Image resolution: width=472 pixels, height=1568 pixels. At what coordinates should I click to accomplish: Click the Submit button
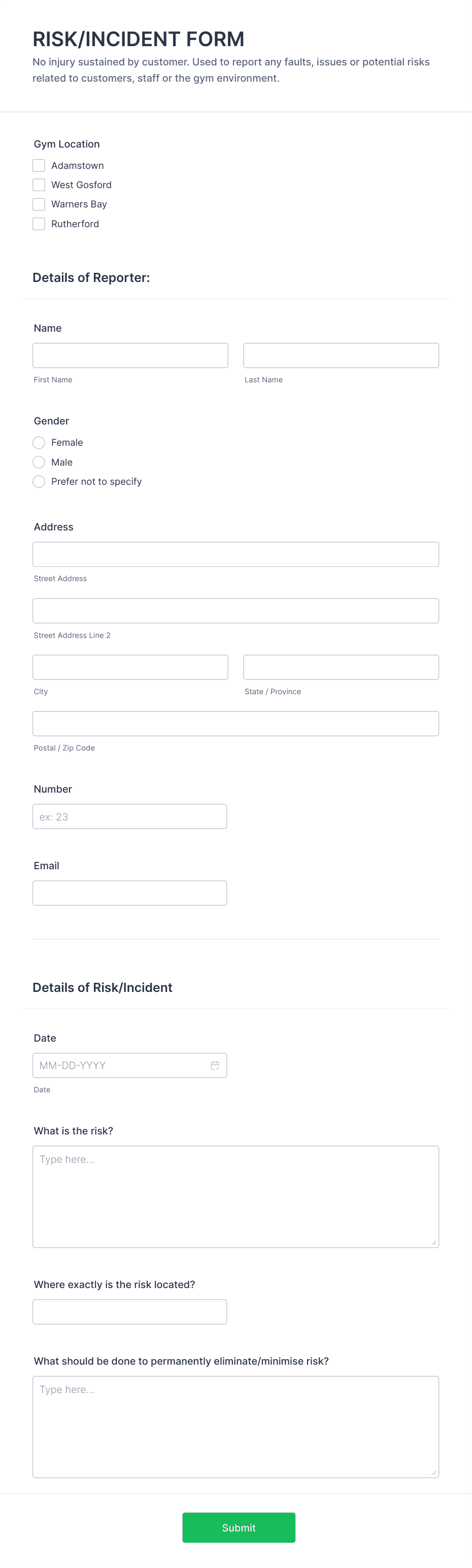tap(239, 1528)
